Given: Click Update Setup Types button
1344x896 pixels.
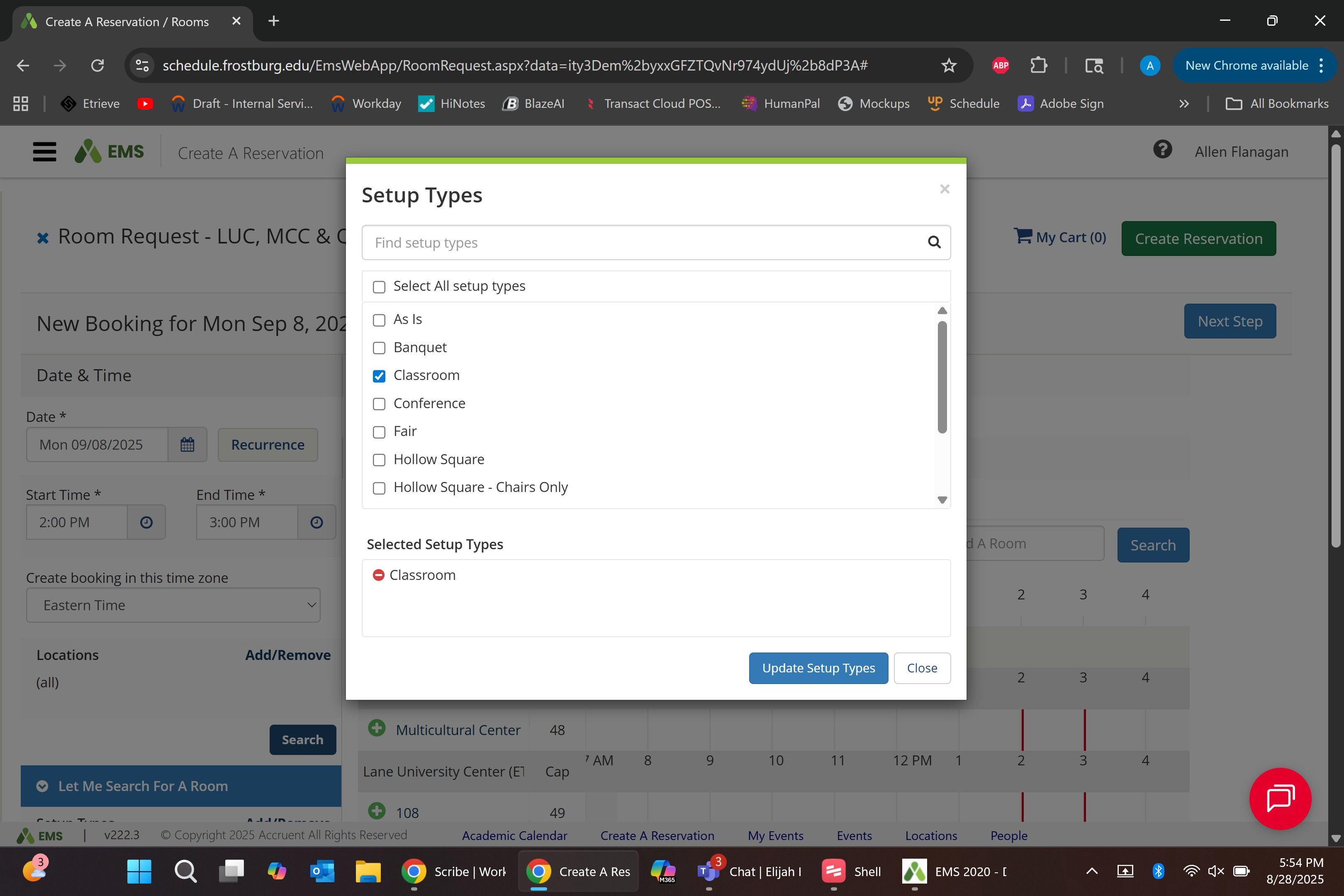Looking at the screenshot, I should point(818,668).
